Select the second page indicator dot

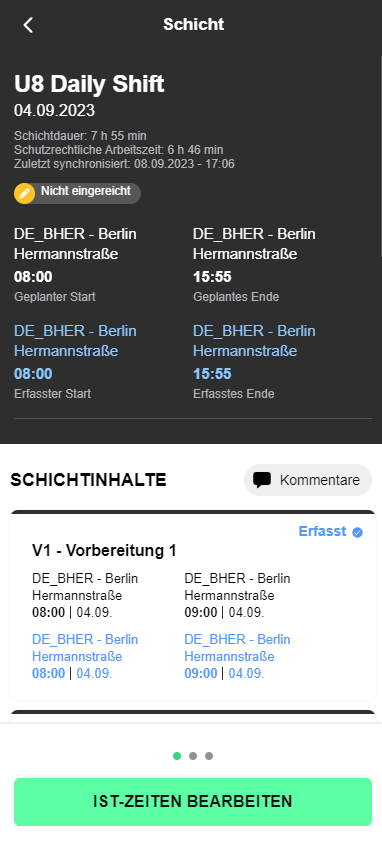point(193,756)
